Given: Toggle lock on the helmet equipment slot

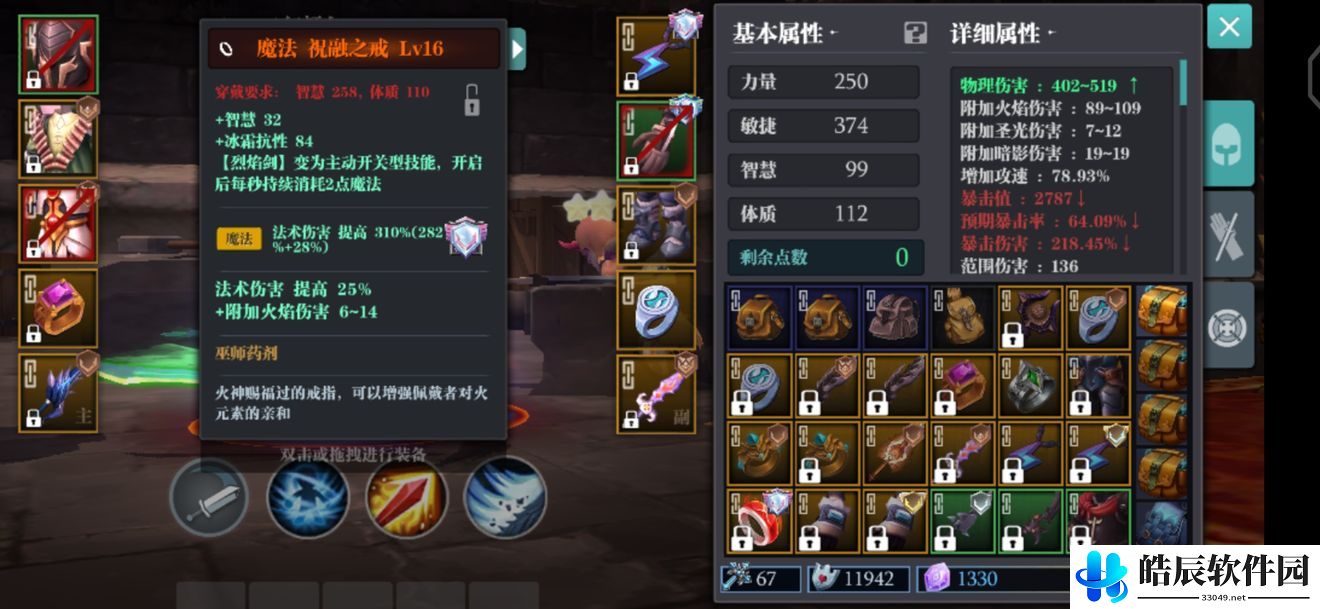Looking at the screenshot, I should [33, 79].
